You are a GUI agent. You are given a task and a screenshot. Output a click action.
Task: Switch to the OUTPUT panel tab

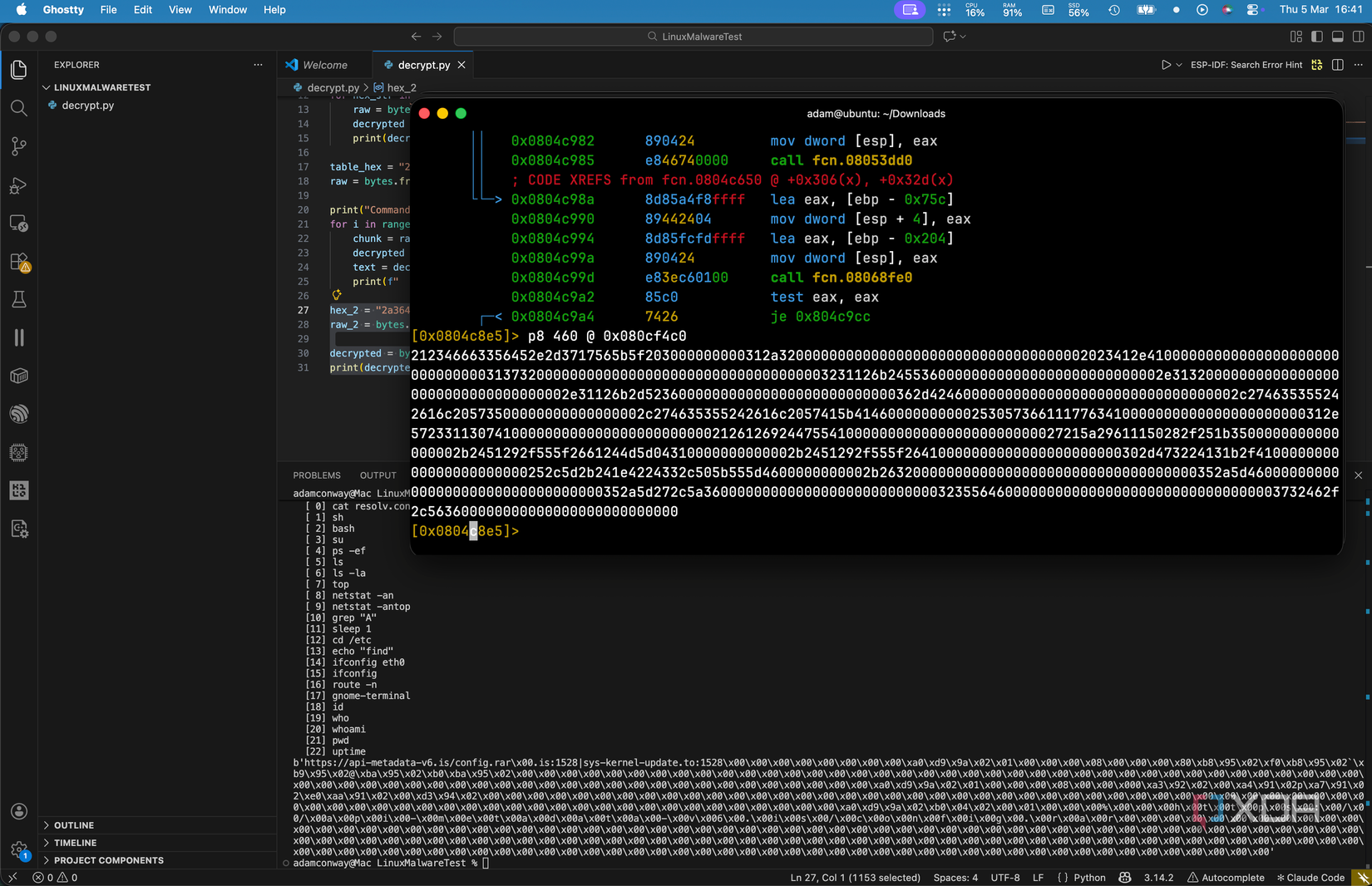click(378, 475)
